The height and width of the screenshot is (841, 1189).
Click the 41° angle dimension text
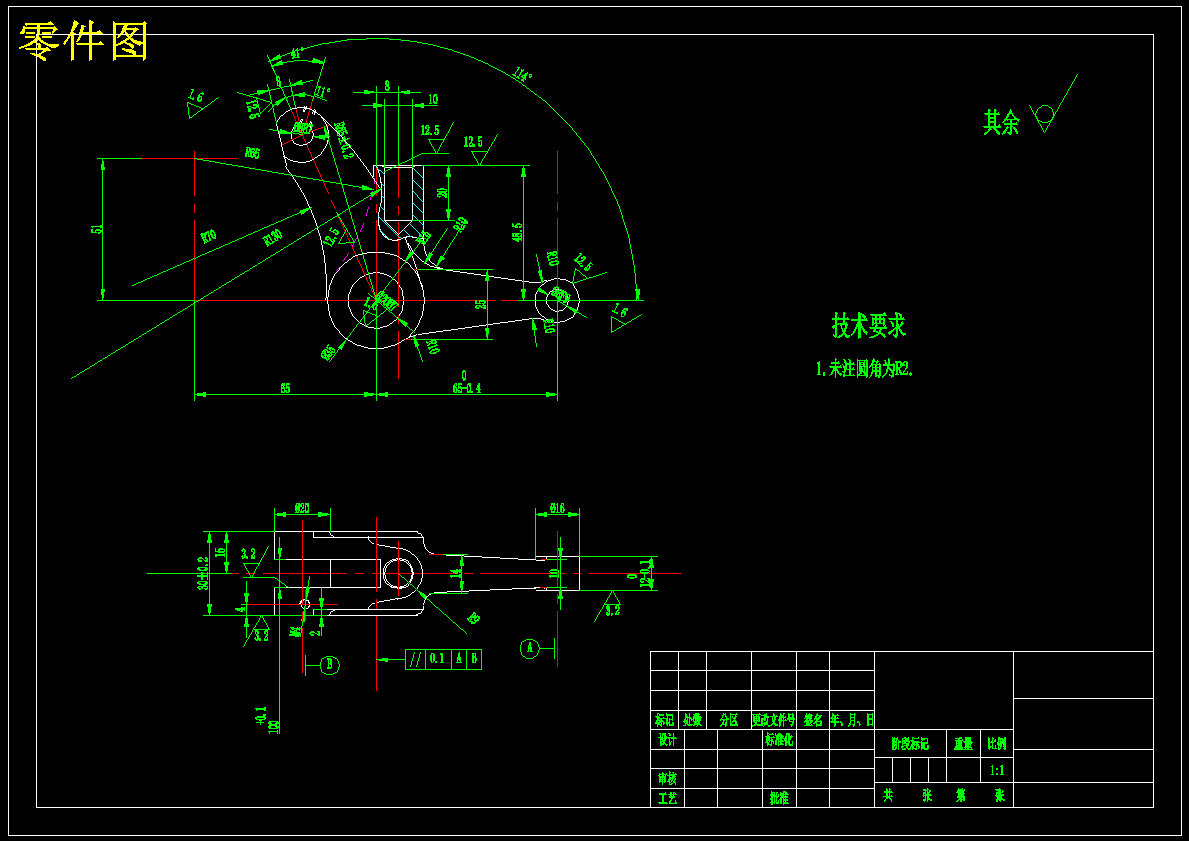click(x=296, y=55)
